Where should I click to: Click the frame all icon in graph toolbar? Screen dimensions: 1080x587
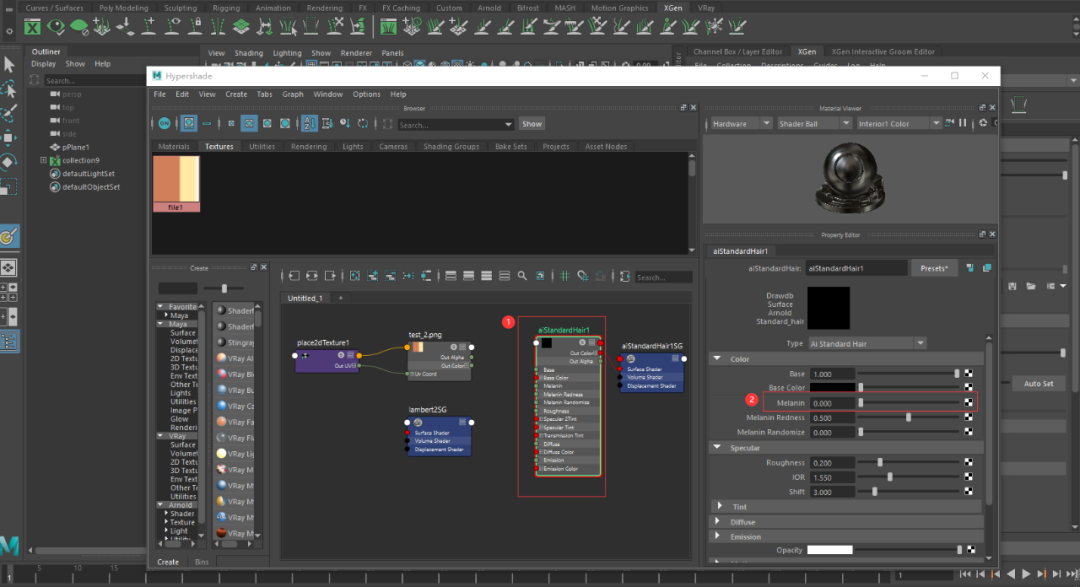[355, 276]
